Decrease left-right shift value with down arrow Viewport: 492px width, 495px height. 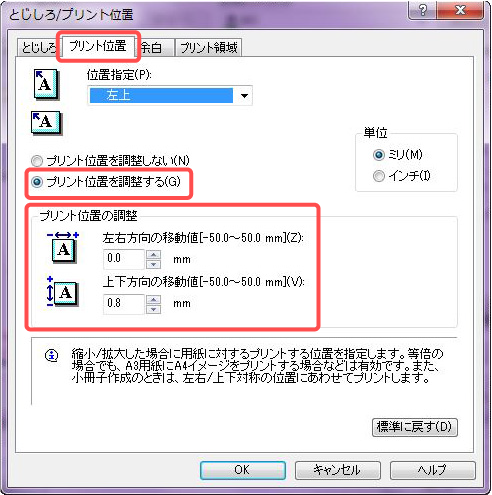153,264
